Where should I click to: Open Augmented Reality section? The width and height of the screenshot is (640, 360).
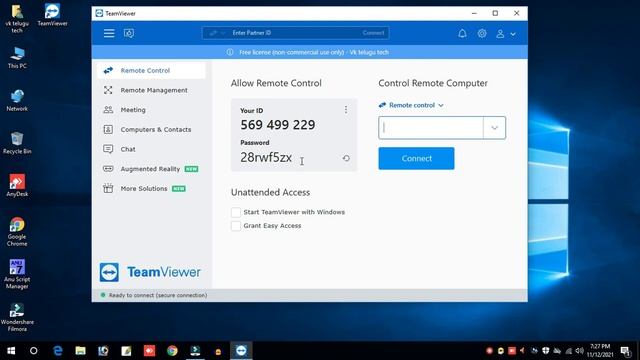[x=151, y=169]
